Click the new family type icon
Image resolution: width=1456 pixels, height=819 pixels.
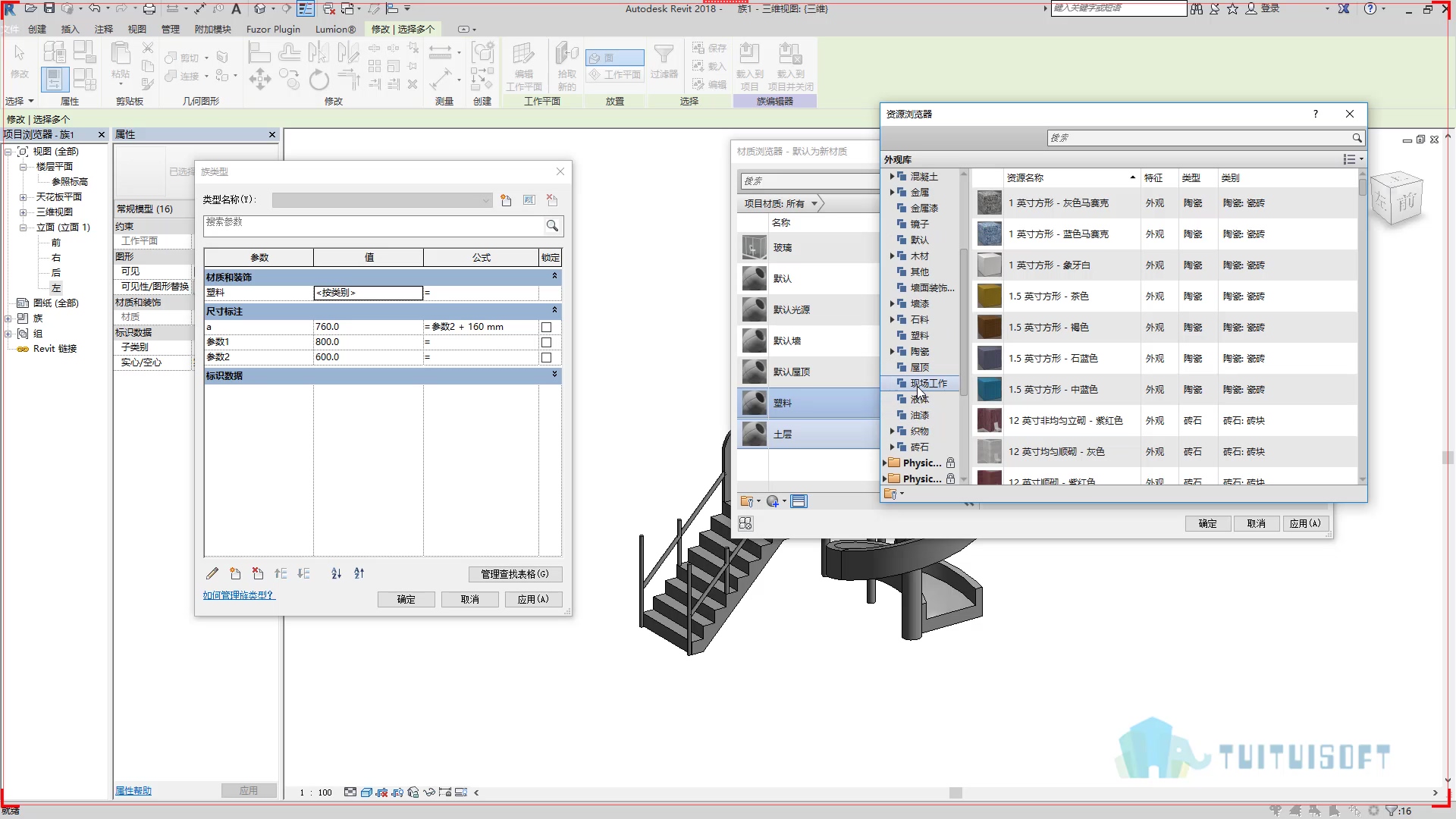506,200
